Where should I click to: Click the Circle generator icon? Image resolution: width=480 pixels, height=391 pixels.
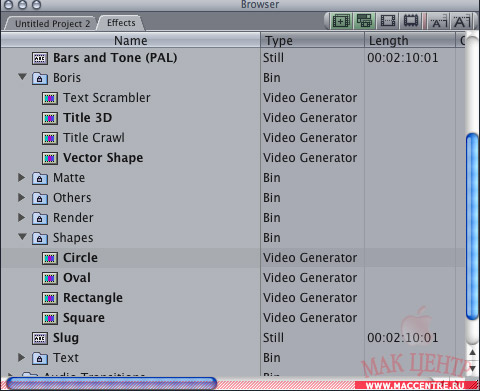pos(50,258)
